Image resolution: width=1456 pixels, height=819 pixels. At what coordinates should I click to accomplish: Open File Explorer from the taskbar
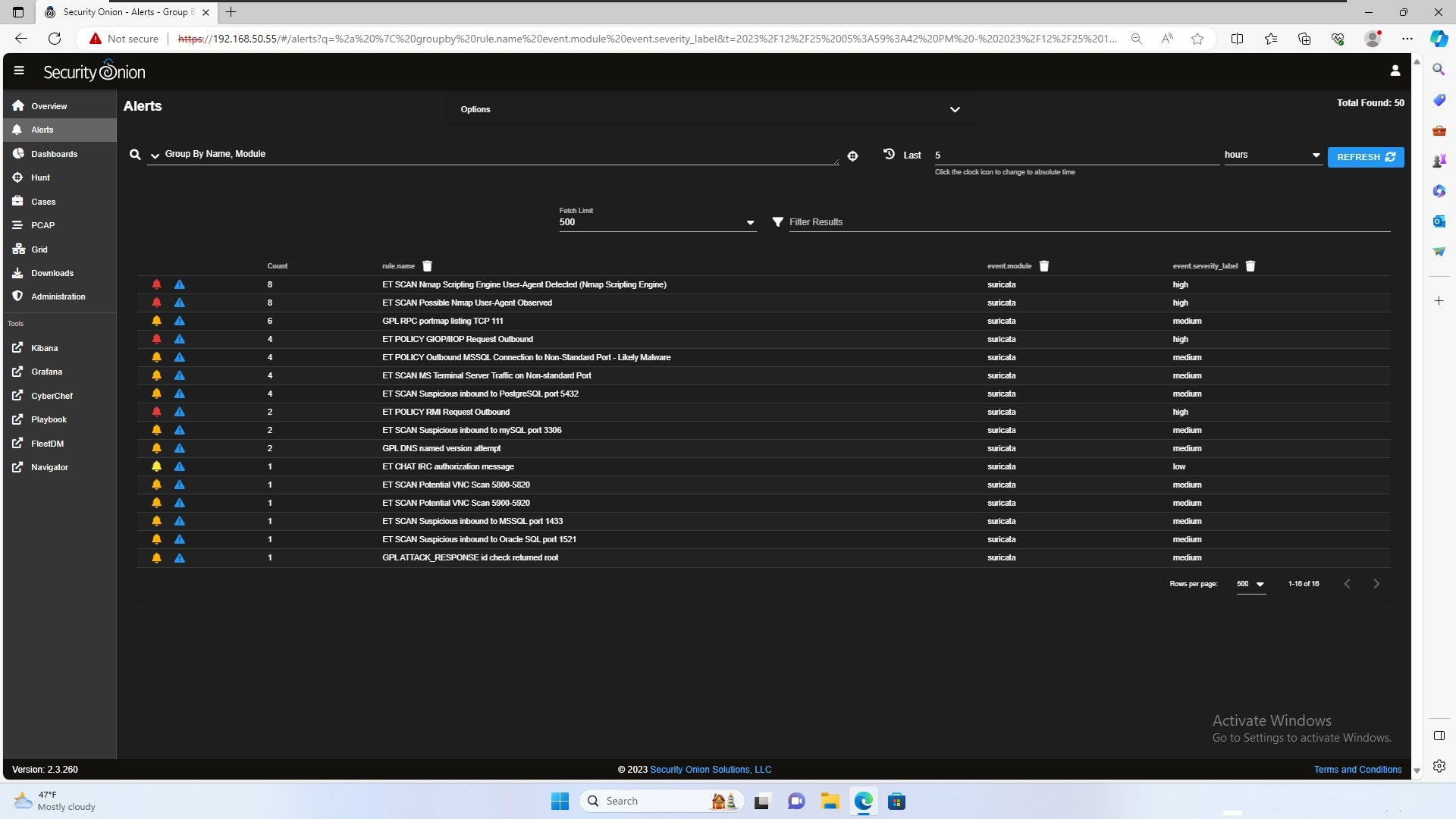pos(830,802)
